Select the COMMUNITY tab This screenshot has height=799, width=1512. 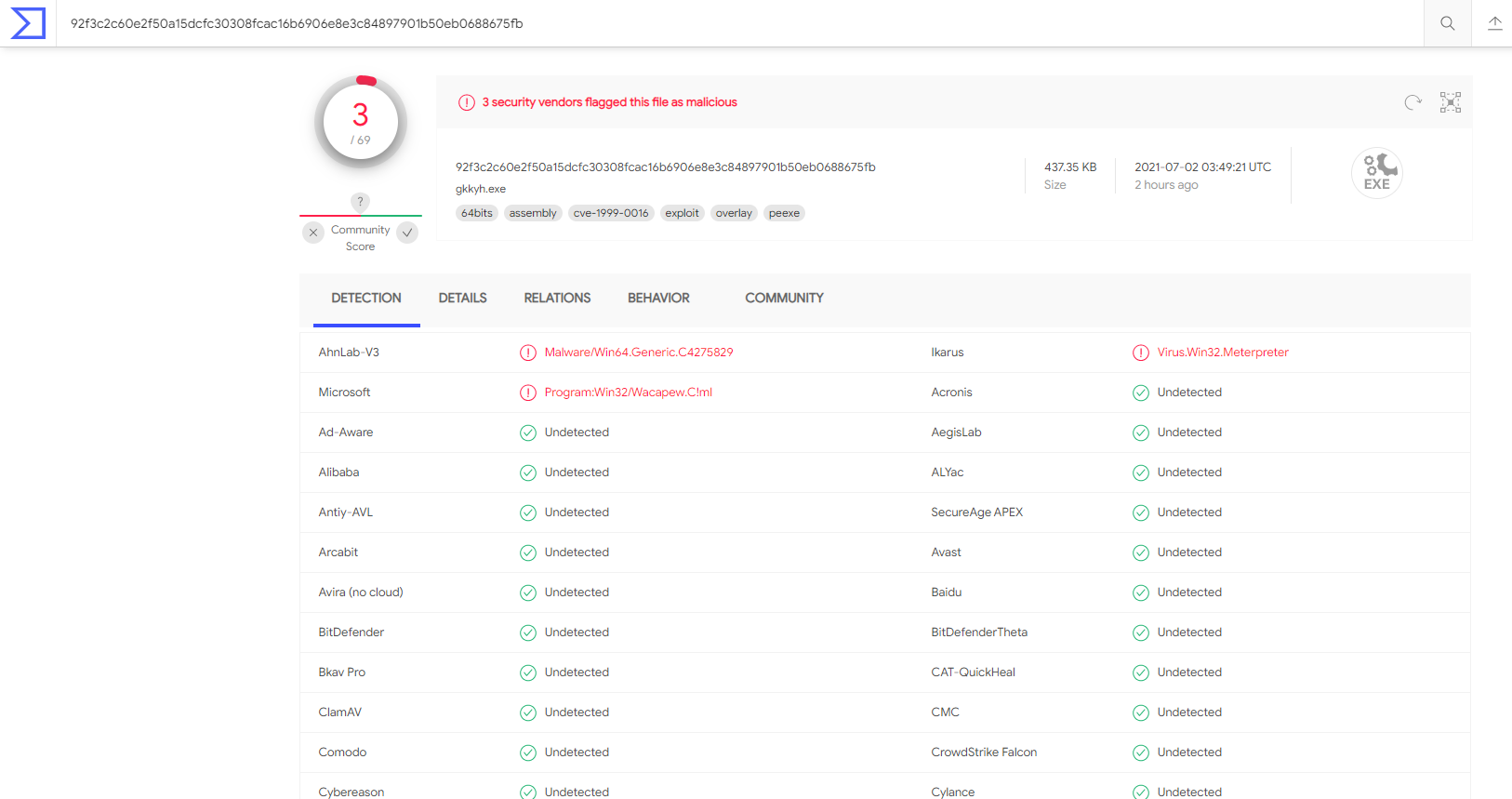pos(784,299)
